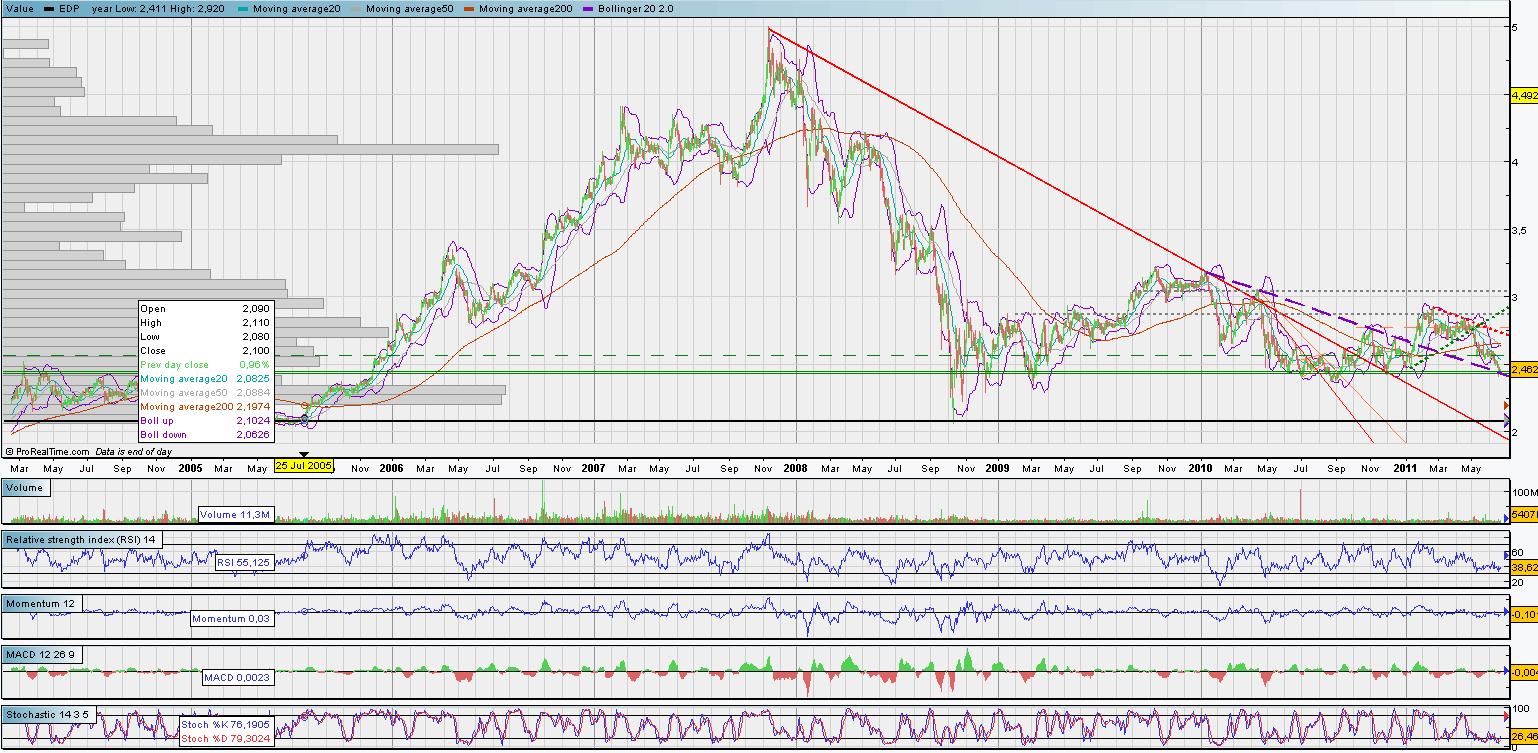Open the Value label in chart header
1538x753 pixels.
[x=19, y=9]
